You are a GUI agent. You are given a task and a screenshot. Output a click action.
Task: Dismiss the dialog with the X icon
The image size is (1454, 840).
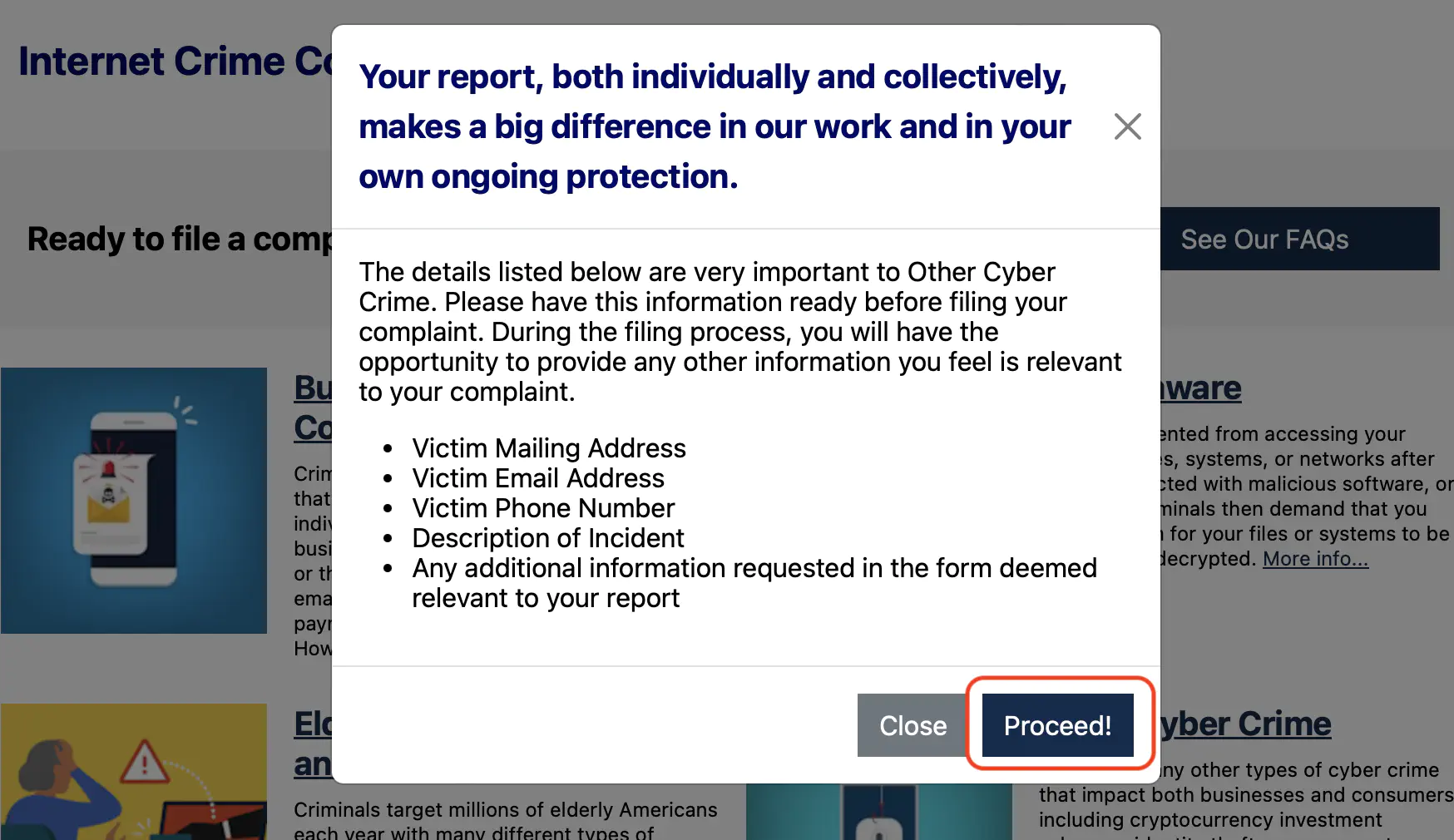[x=1127, y=126]
